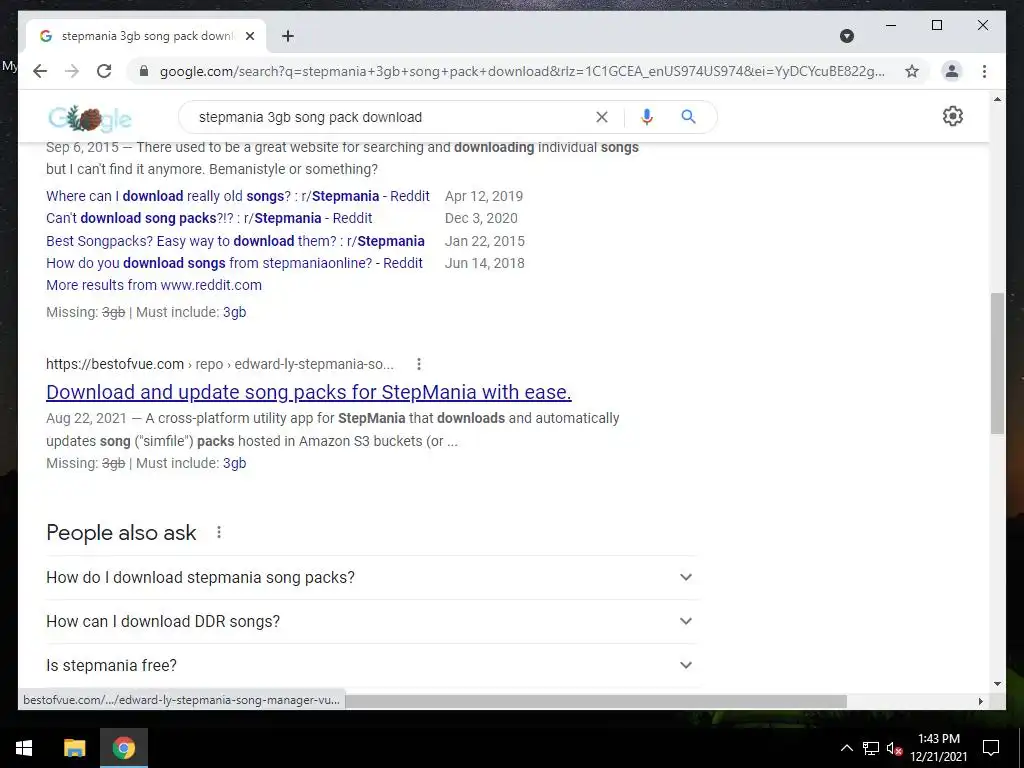Click Must include 3gb under bestofvue result
The image size is (1024, 768).
234,463
